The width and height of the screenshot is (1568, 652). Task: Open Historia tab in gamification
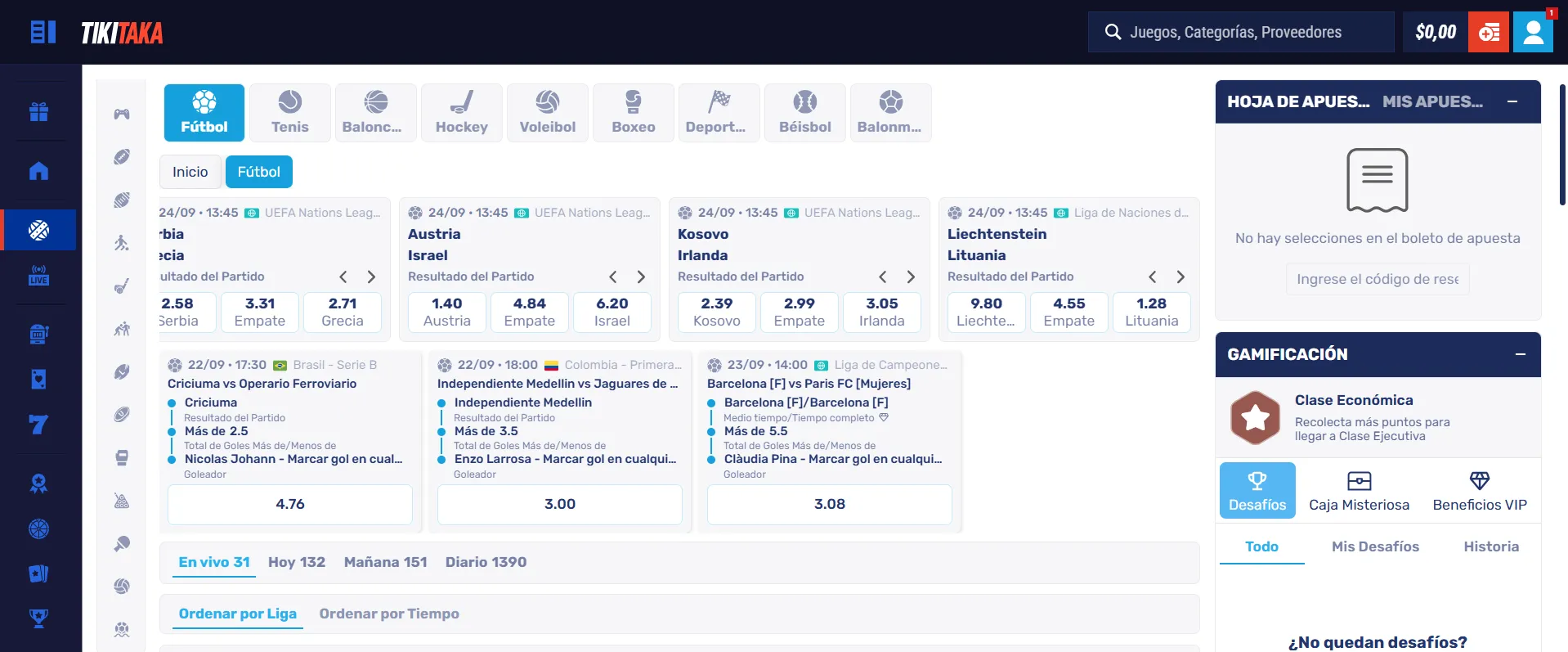(x=1491, y=546)
